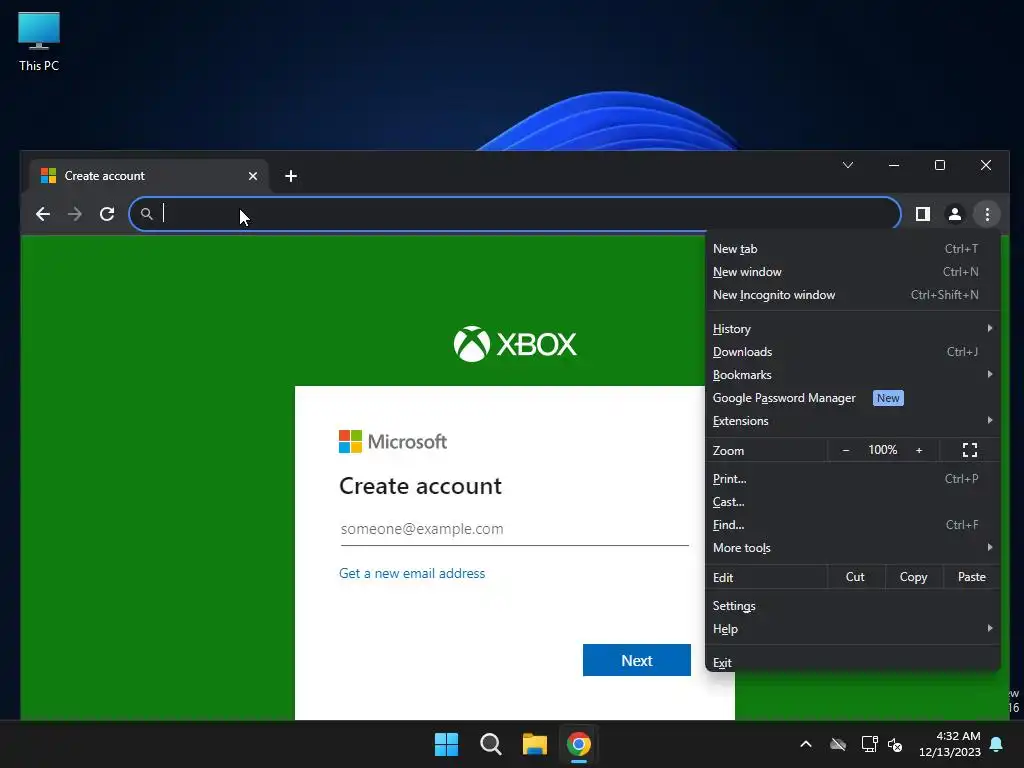Expand the History submenu

click(x=853, y=329)
